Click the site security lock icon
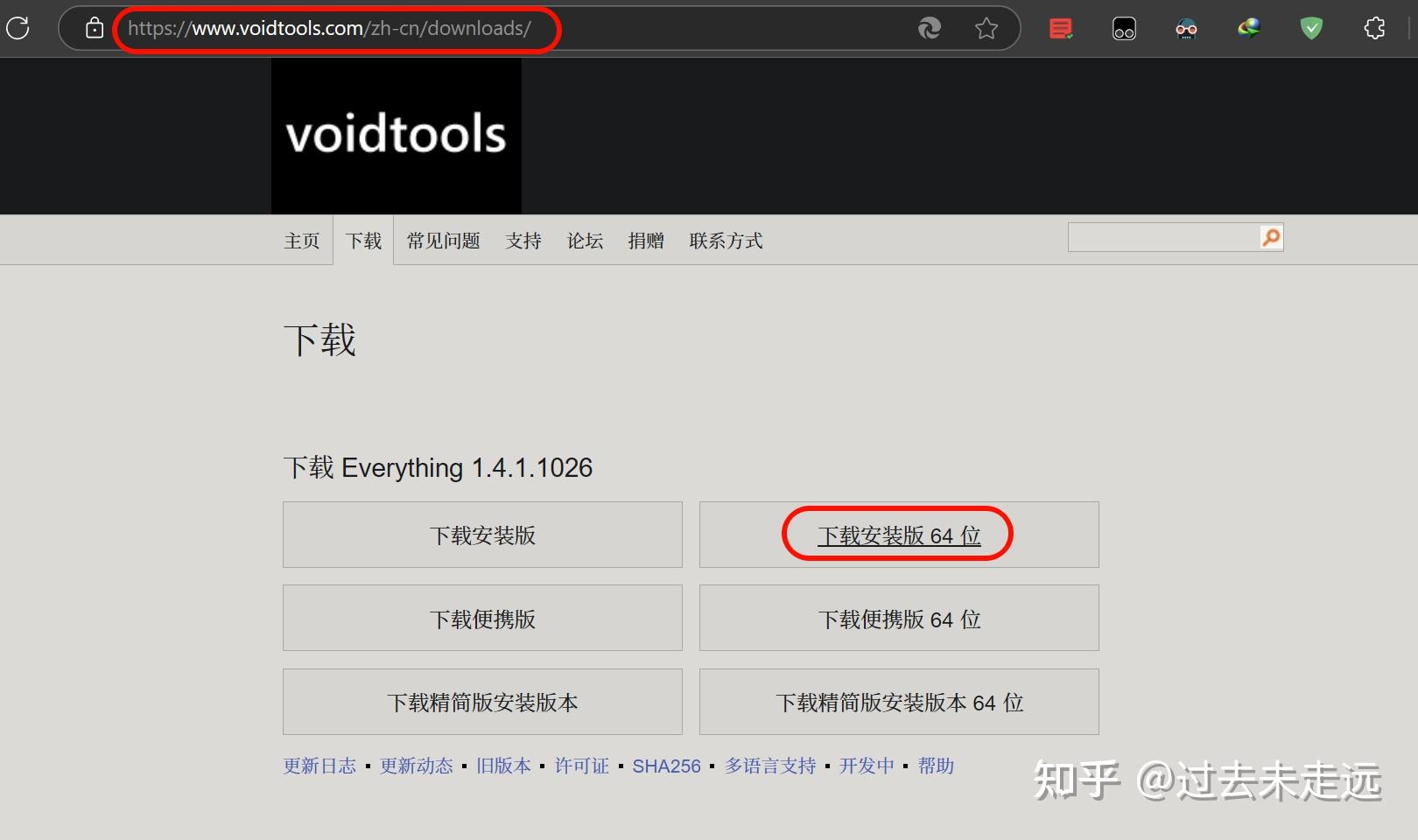 pyautogui.click(x=93, y=28)
